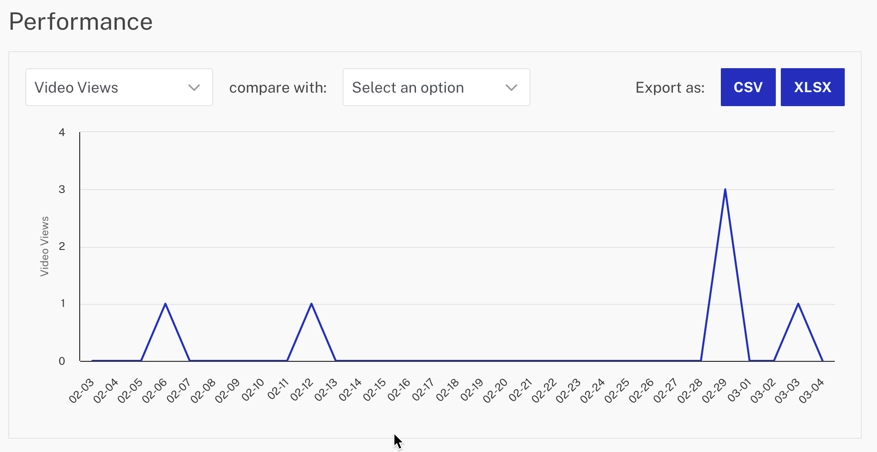
Task: Click the 'compare with:' label
Action: pos(278,88)
